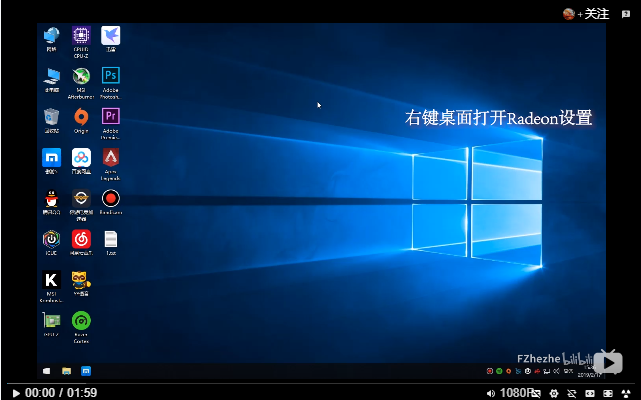Screen dimensions: 641x400
Task: Open the white text file on desktop
Action: 111,243
